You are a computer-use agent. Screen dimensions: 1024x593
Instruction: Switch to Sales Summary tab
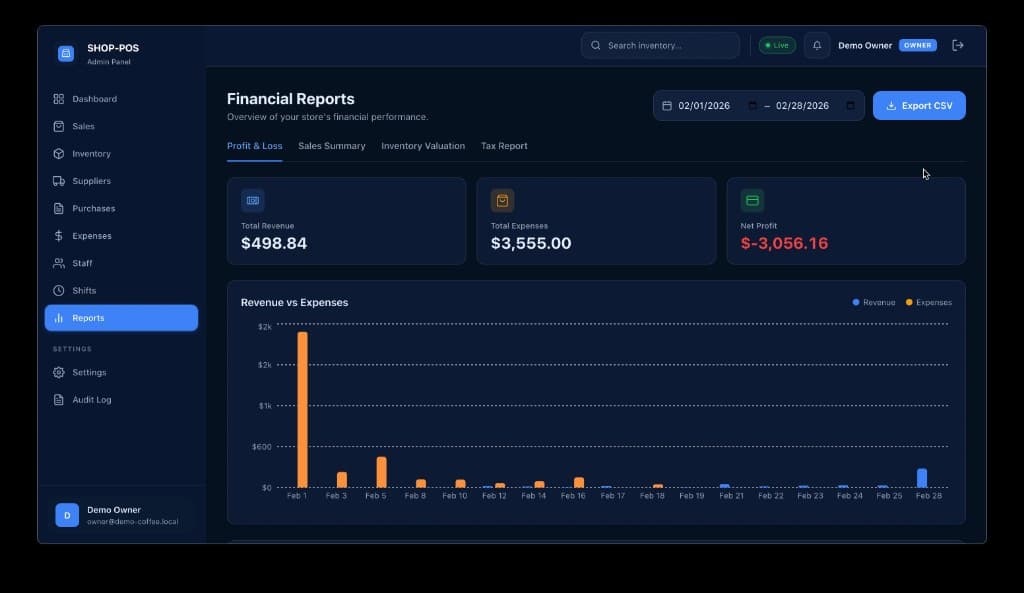332,146
